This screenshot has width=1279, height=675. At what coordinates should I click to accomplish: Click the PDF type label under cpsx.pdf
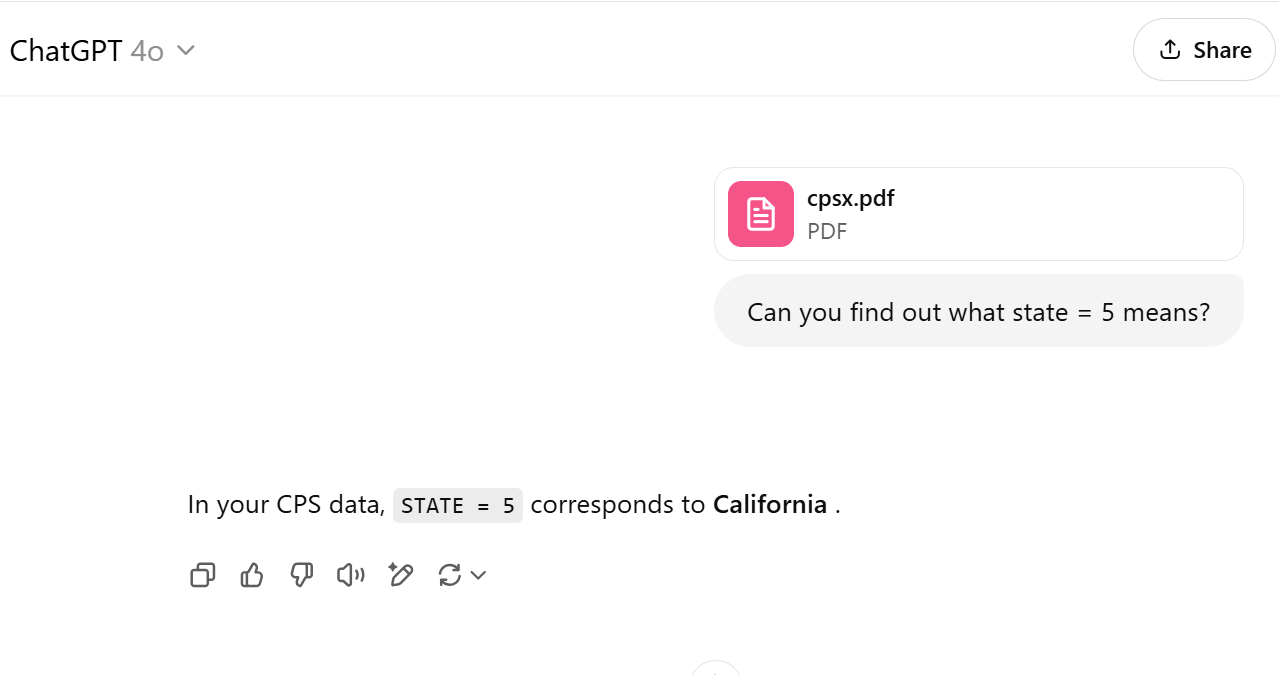[x=827, y=232]
